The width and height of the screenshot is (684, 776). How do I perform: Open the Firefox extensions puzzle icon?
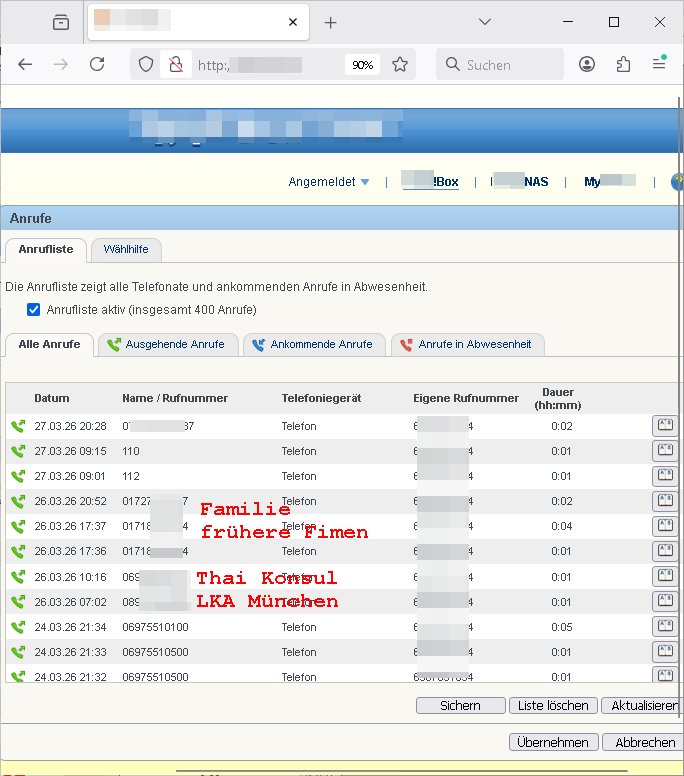click(623, 64)
